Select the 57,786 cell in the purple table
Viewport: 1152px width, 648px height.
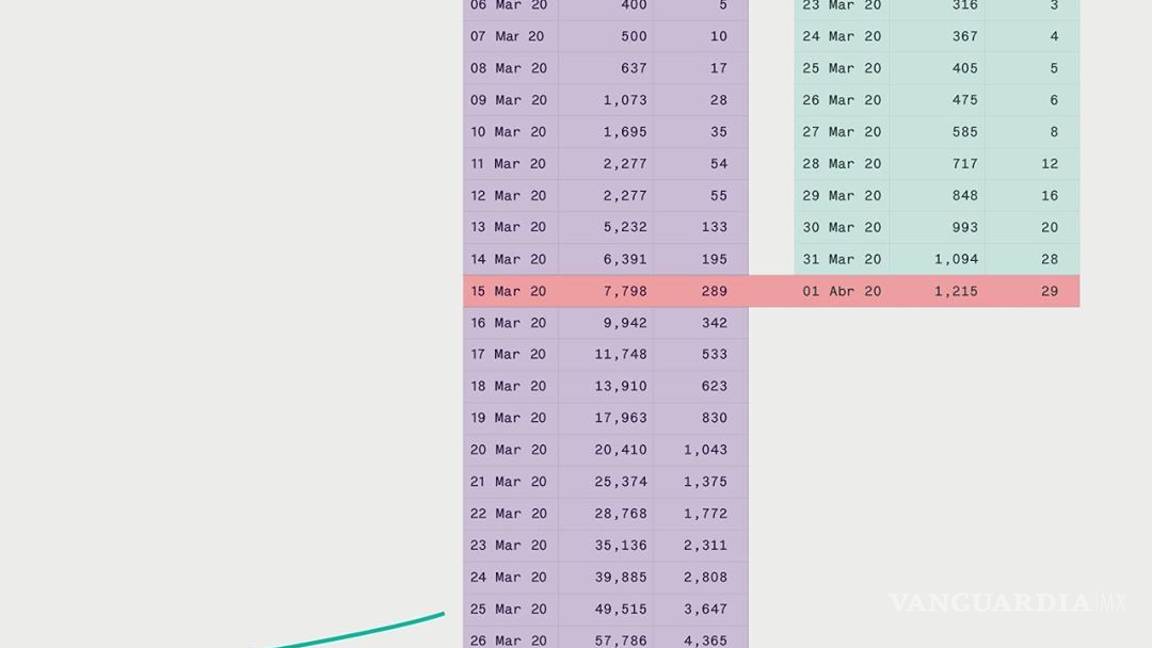pos(621,640)
